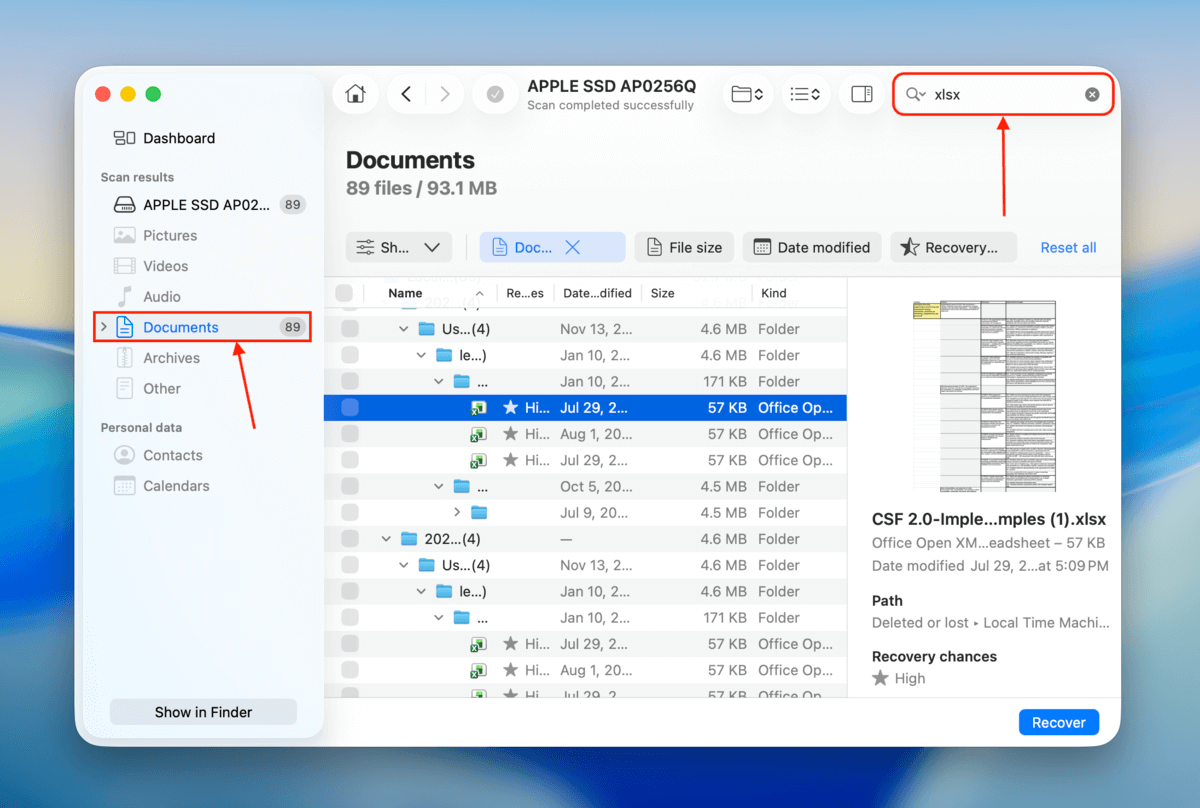Clear the xlsx search with the X icon
The image size is (1200, 808).
tap(1092, 93)
